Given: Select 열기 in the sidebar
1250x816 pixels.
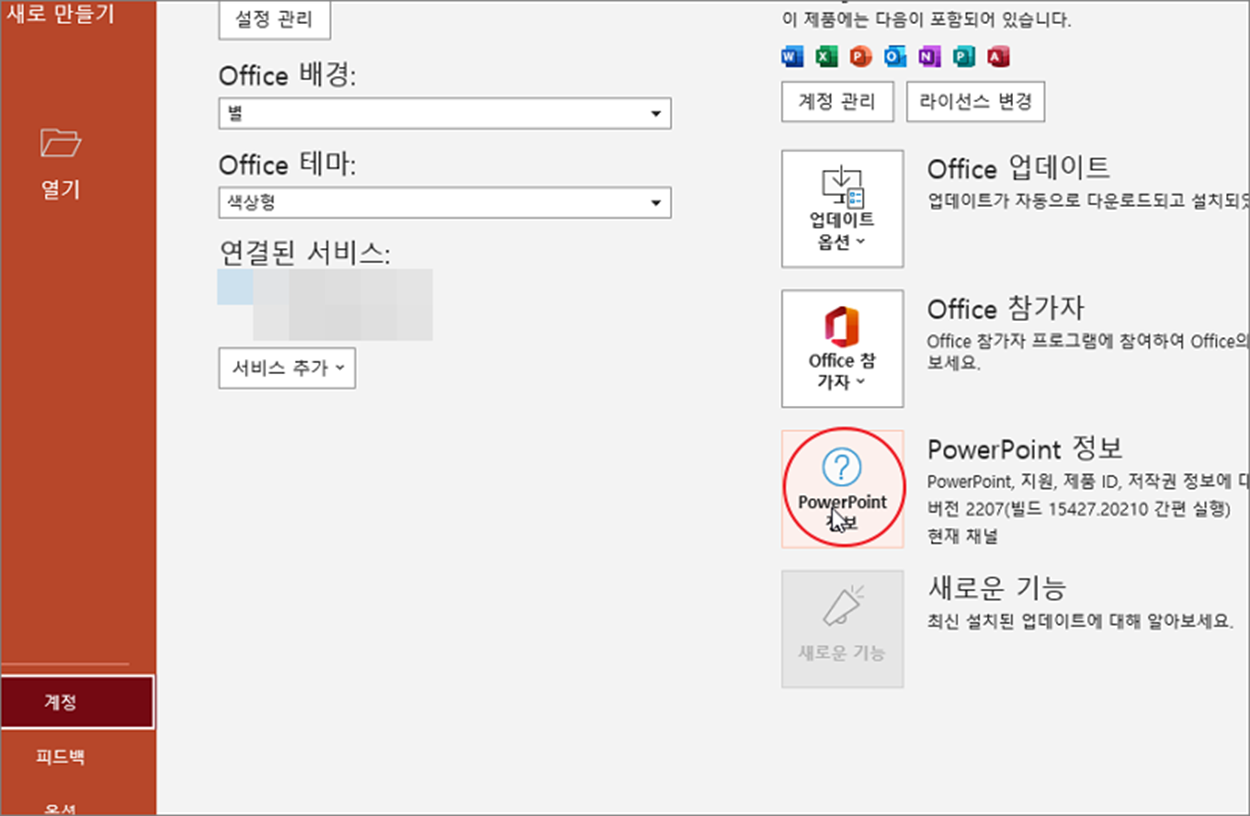Looking at the screenshot, I should pyautogui.click(x=61, y=188).
